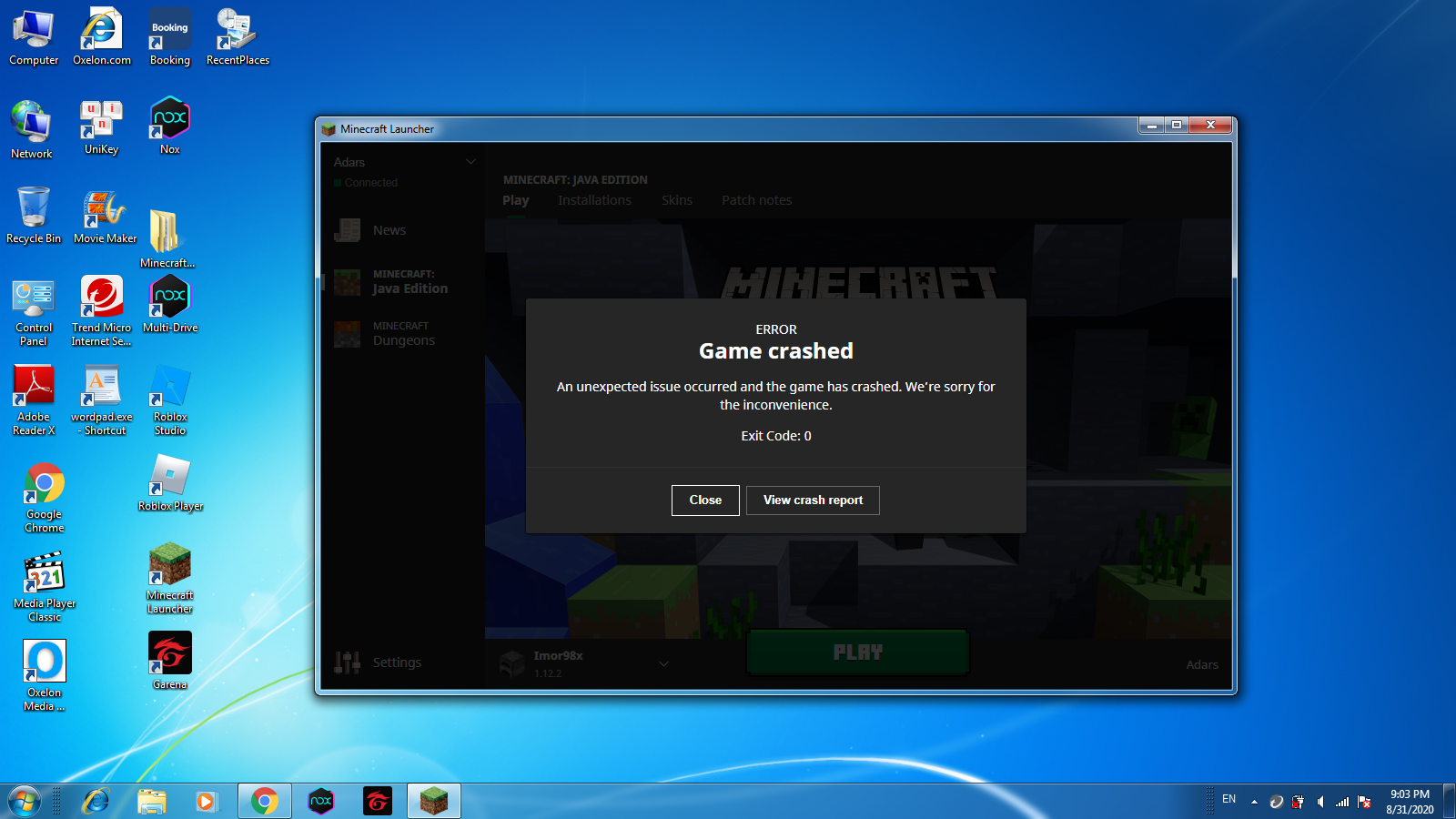Close the Game crashed error dialog
This screenshot has height=819, width=1456.
[705, 500]
